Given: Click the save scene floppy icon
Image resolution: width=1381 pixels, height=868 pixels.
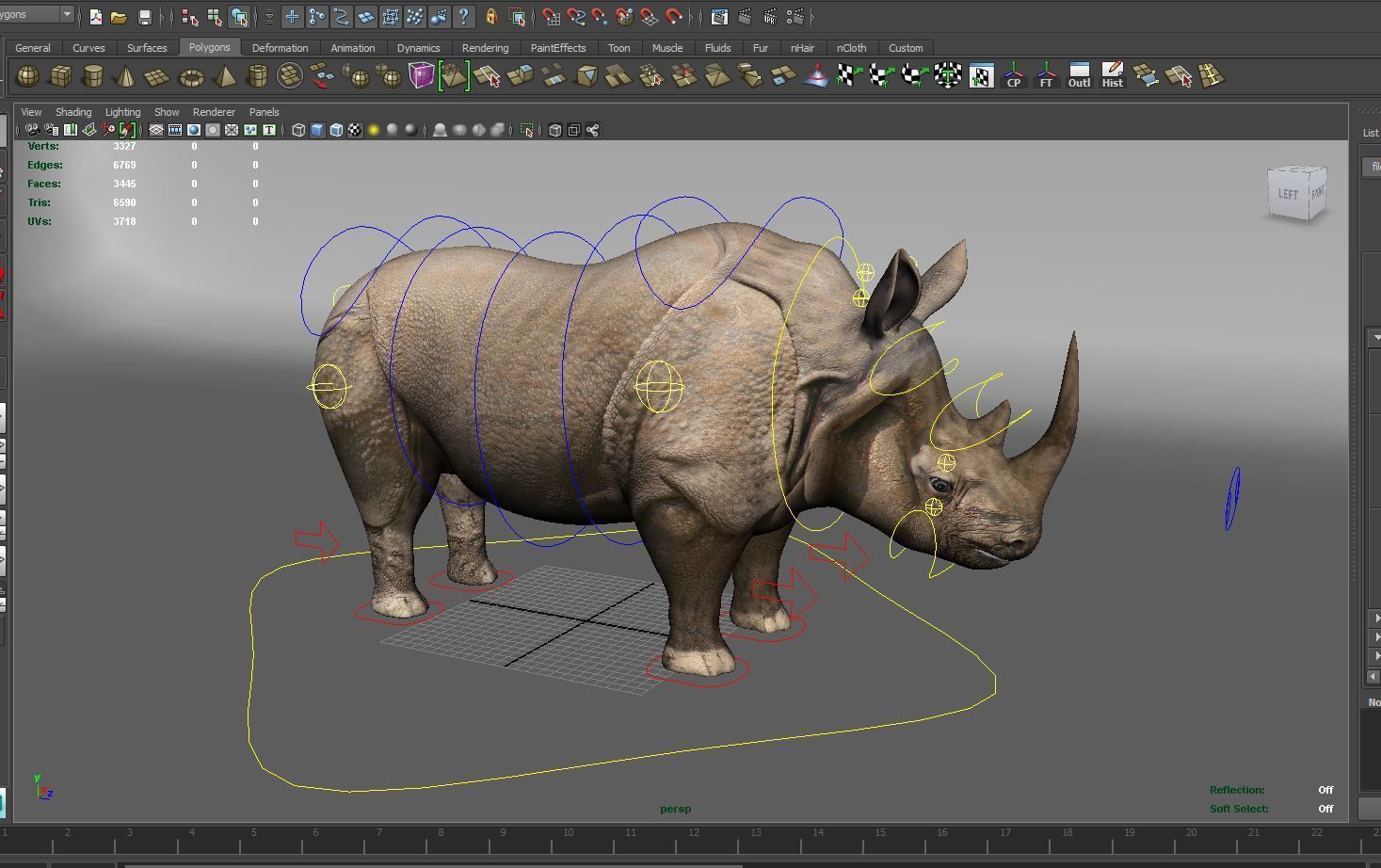Looking at the screenshot, I should point(144,17).
